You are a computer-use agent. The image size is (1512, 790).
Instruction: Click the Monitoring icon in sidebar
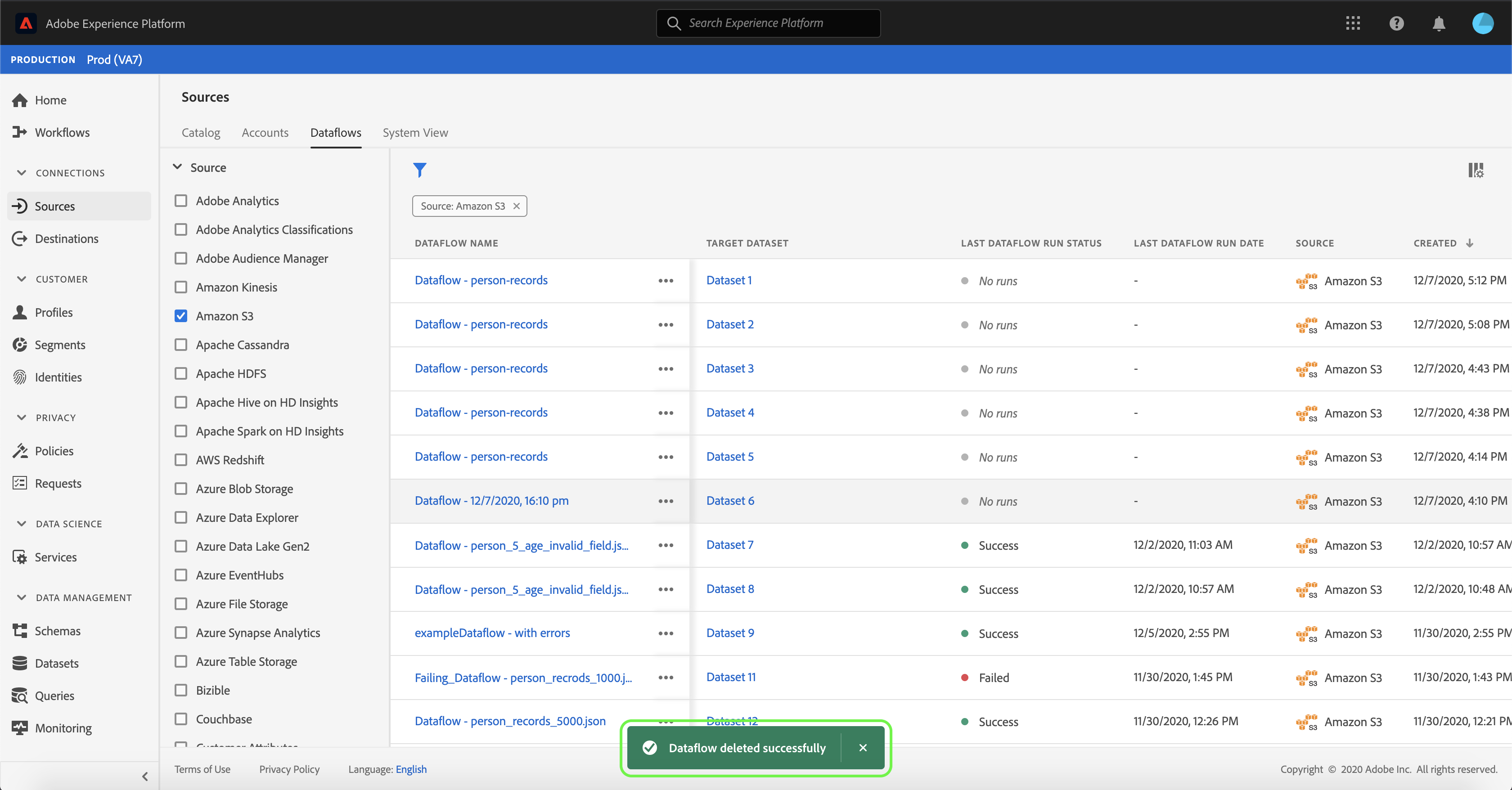click(20, 728)
